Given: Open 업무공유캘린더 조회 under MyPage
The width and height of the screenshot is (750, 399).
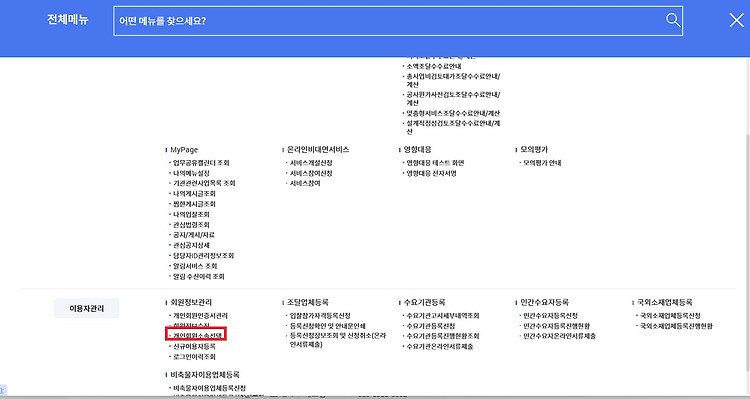Looking at the screenshot, I should 201,163.
